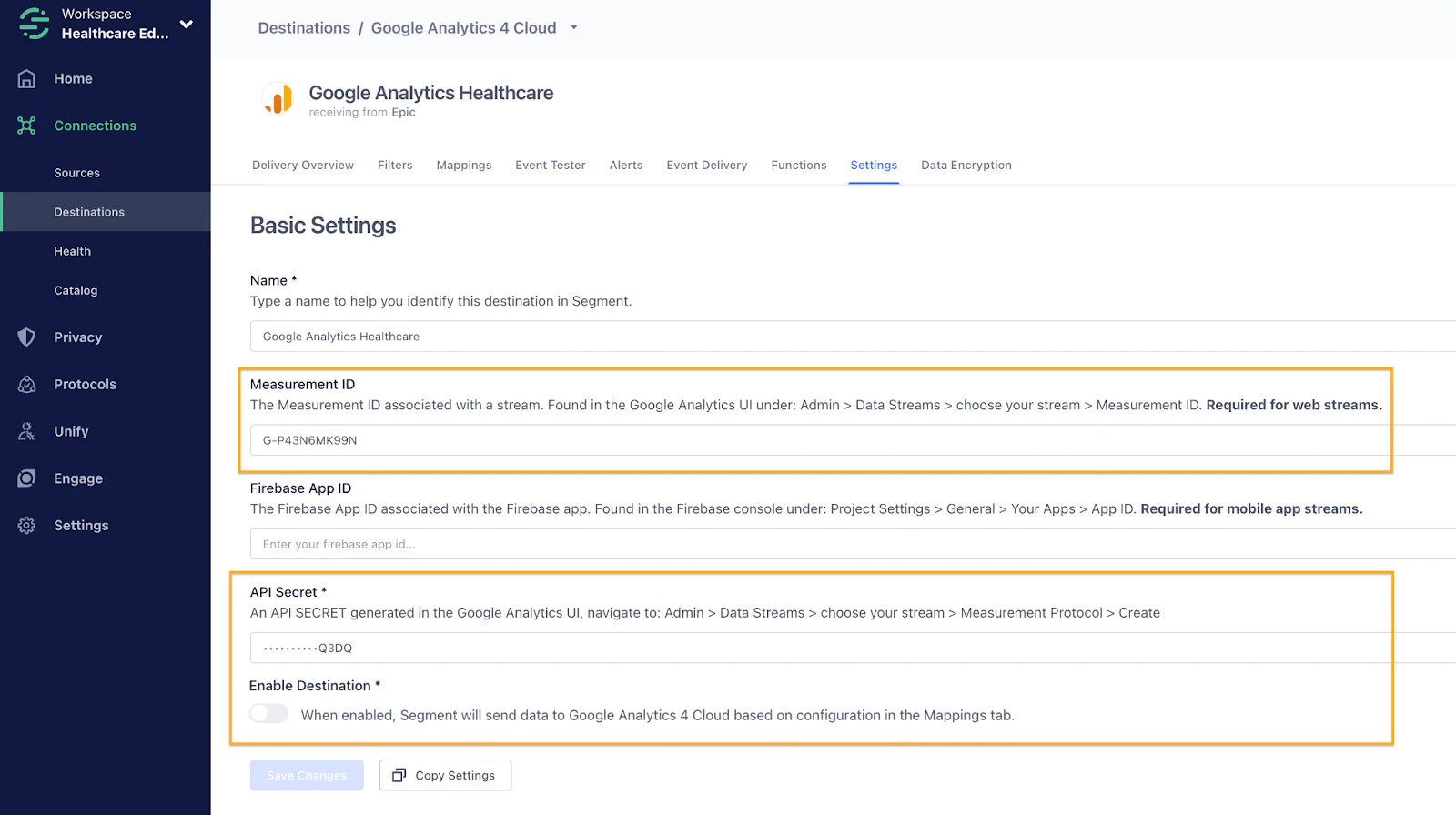Open the breadcrumb dropdown arrow after Google Analytics 4 Cloud
The image size is (1456, 815).
click(x=574, y=28)
